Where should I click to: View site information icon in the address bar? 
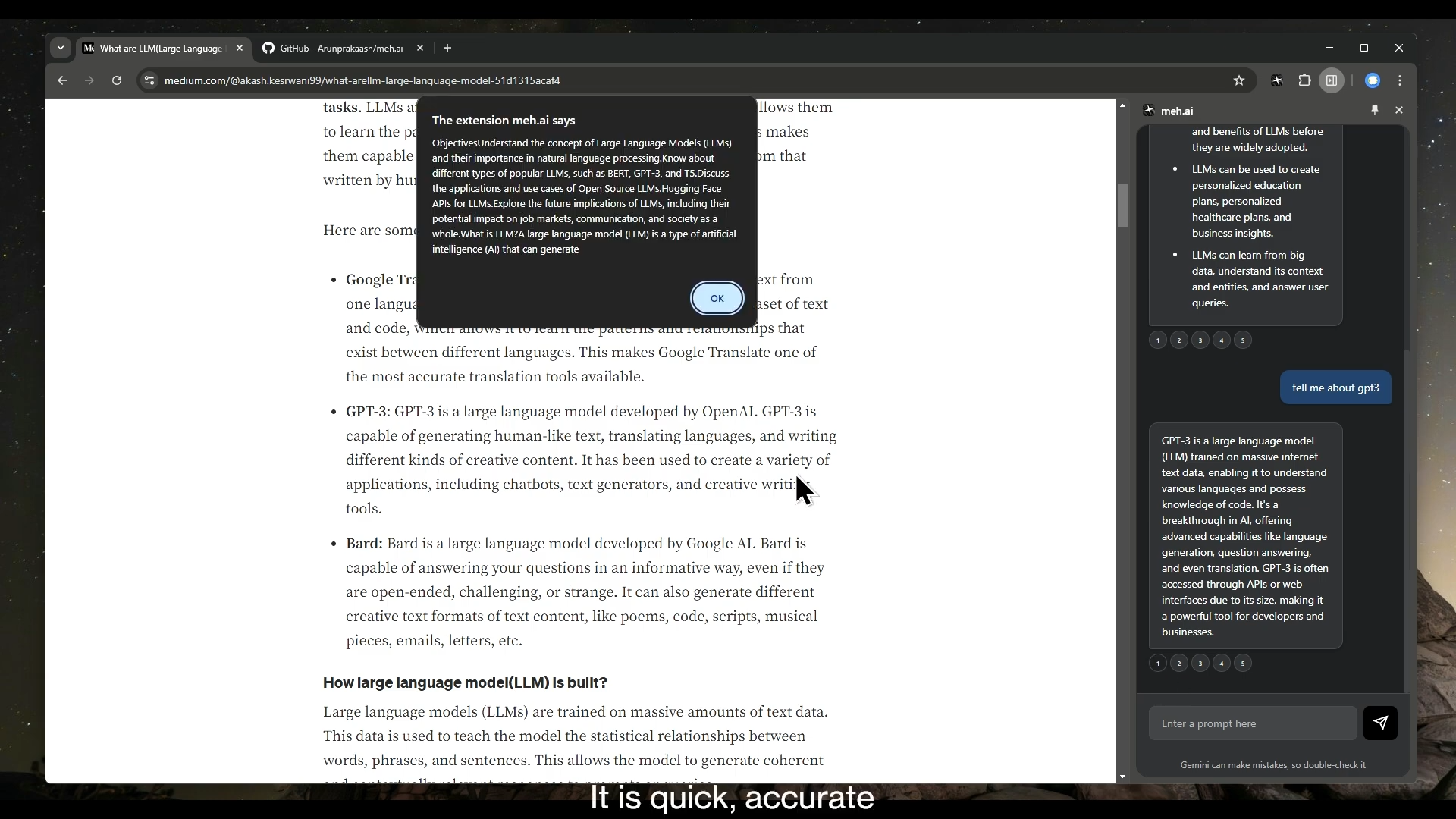tap(149, 80)
